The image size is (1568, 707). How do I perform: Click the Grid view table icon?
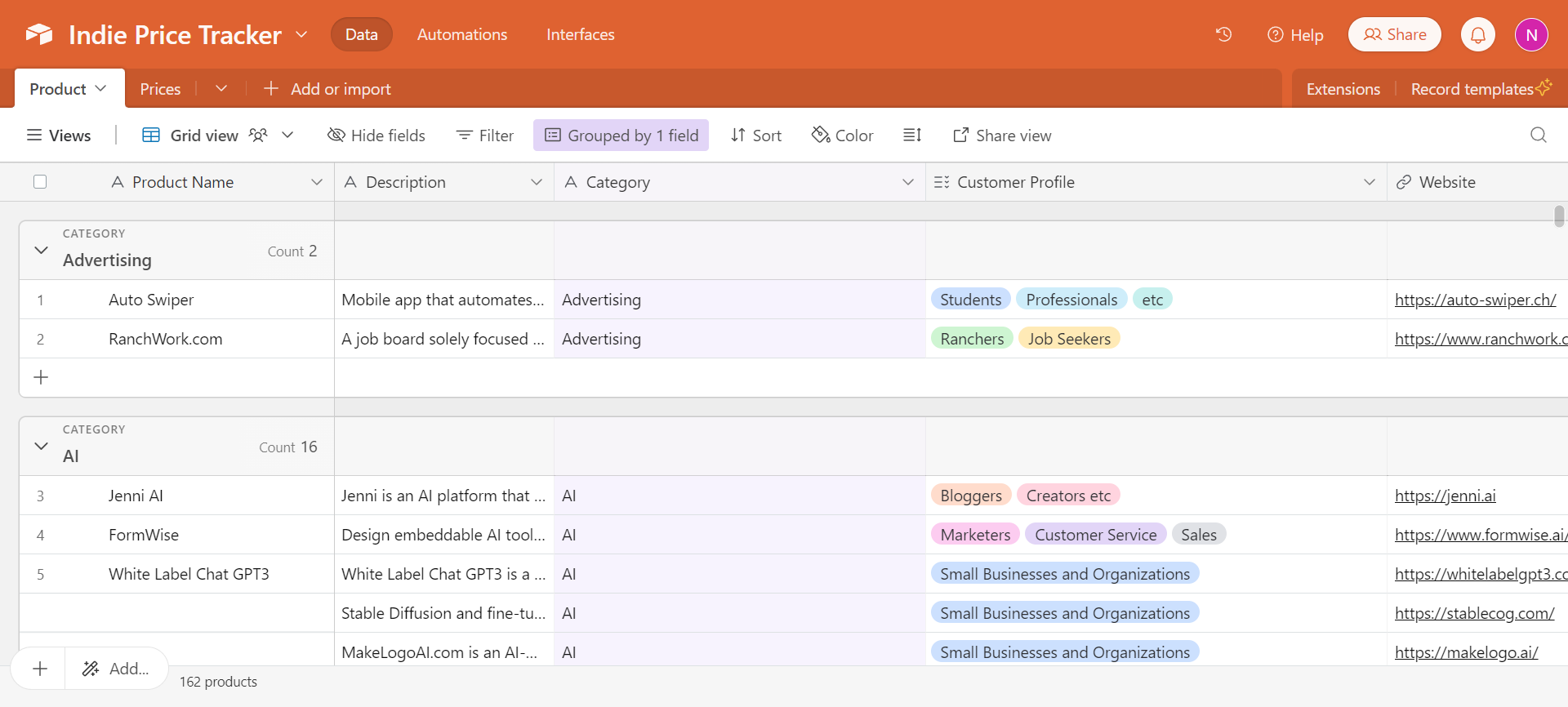click(151, 135)
